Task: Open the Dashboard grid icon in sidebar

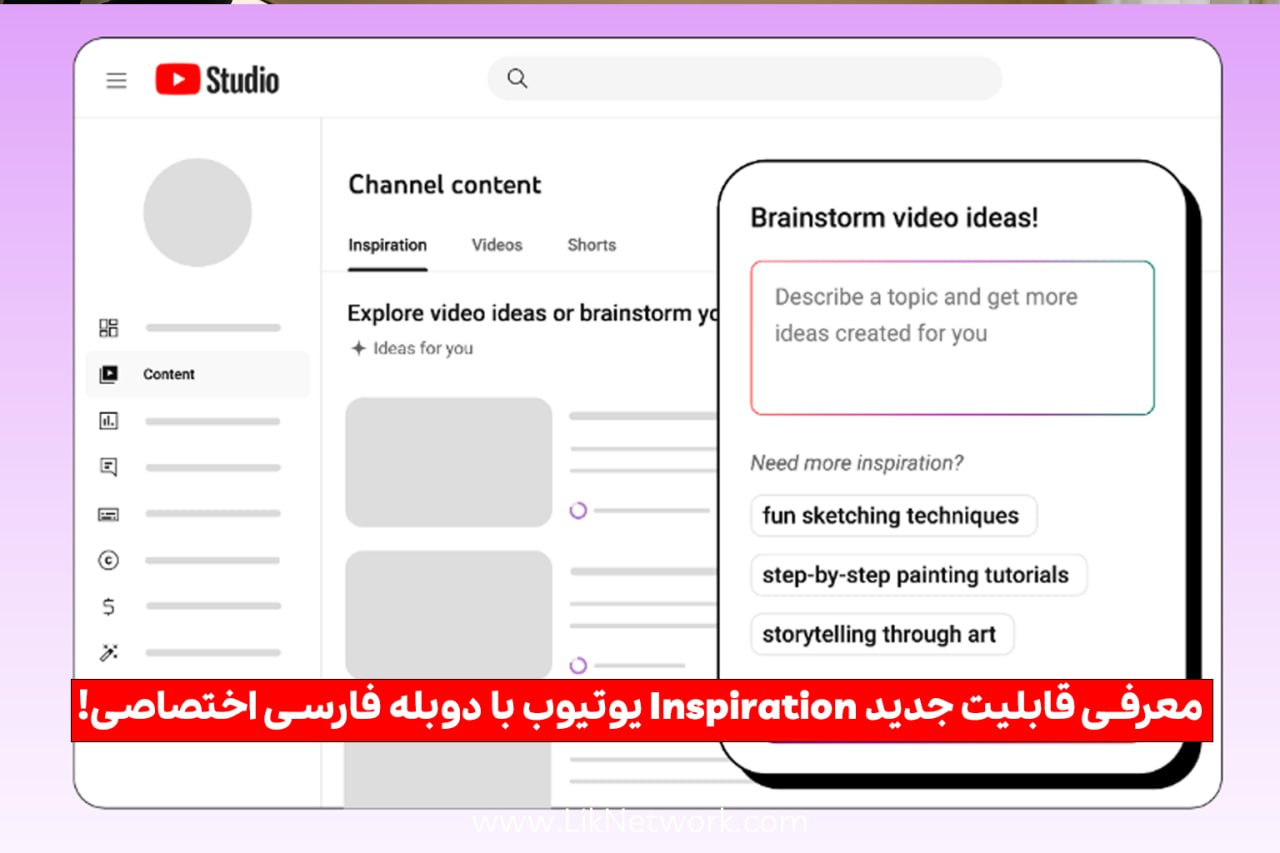Action: 108,327
